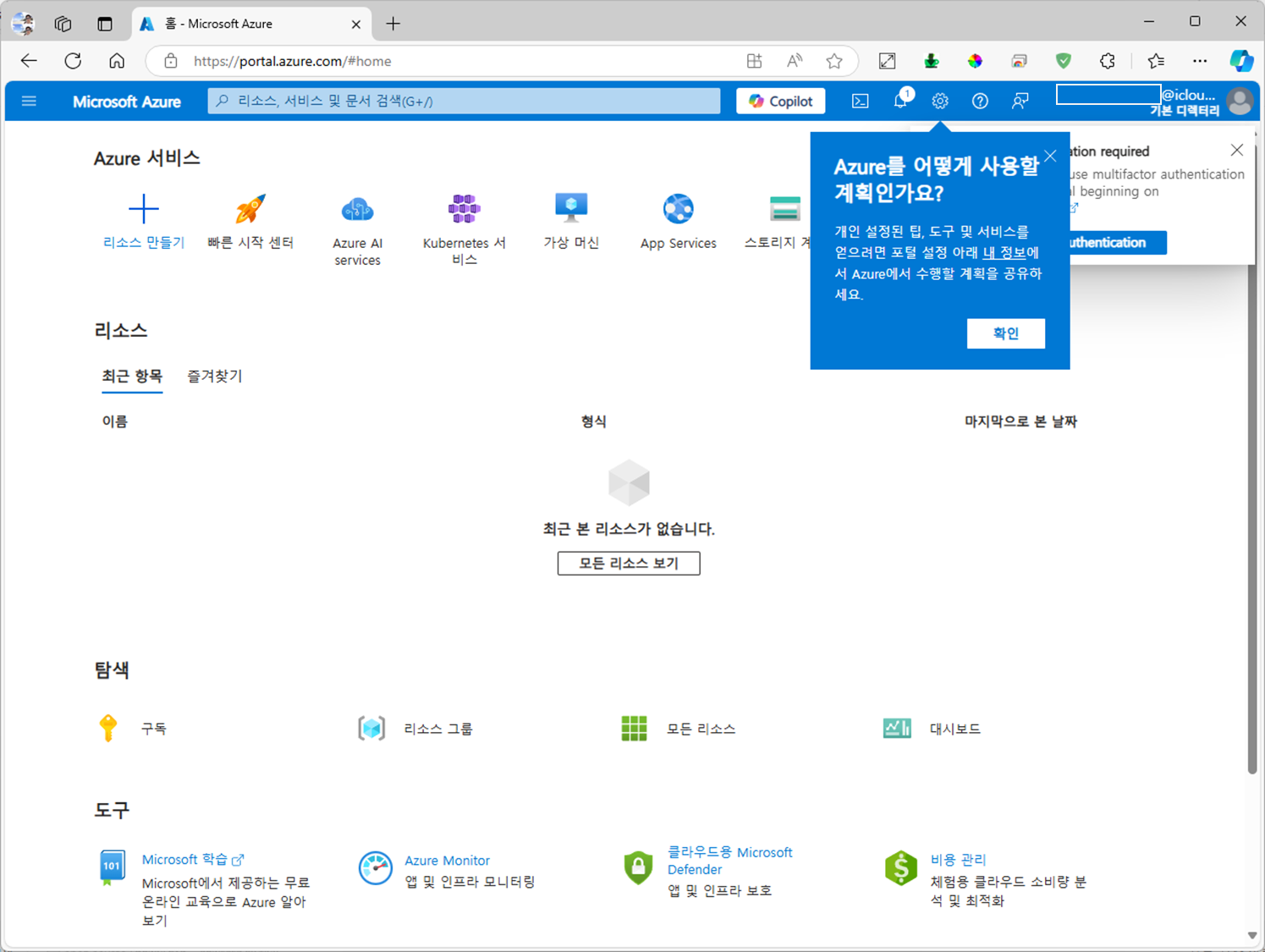This screenshot has height=952, width=1265.
Task: Open Virtual Machines (가상 머신) icon
Action: tap(571, 208)
